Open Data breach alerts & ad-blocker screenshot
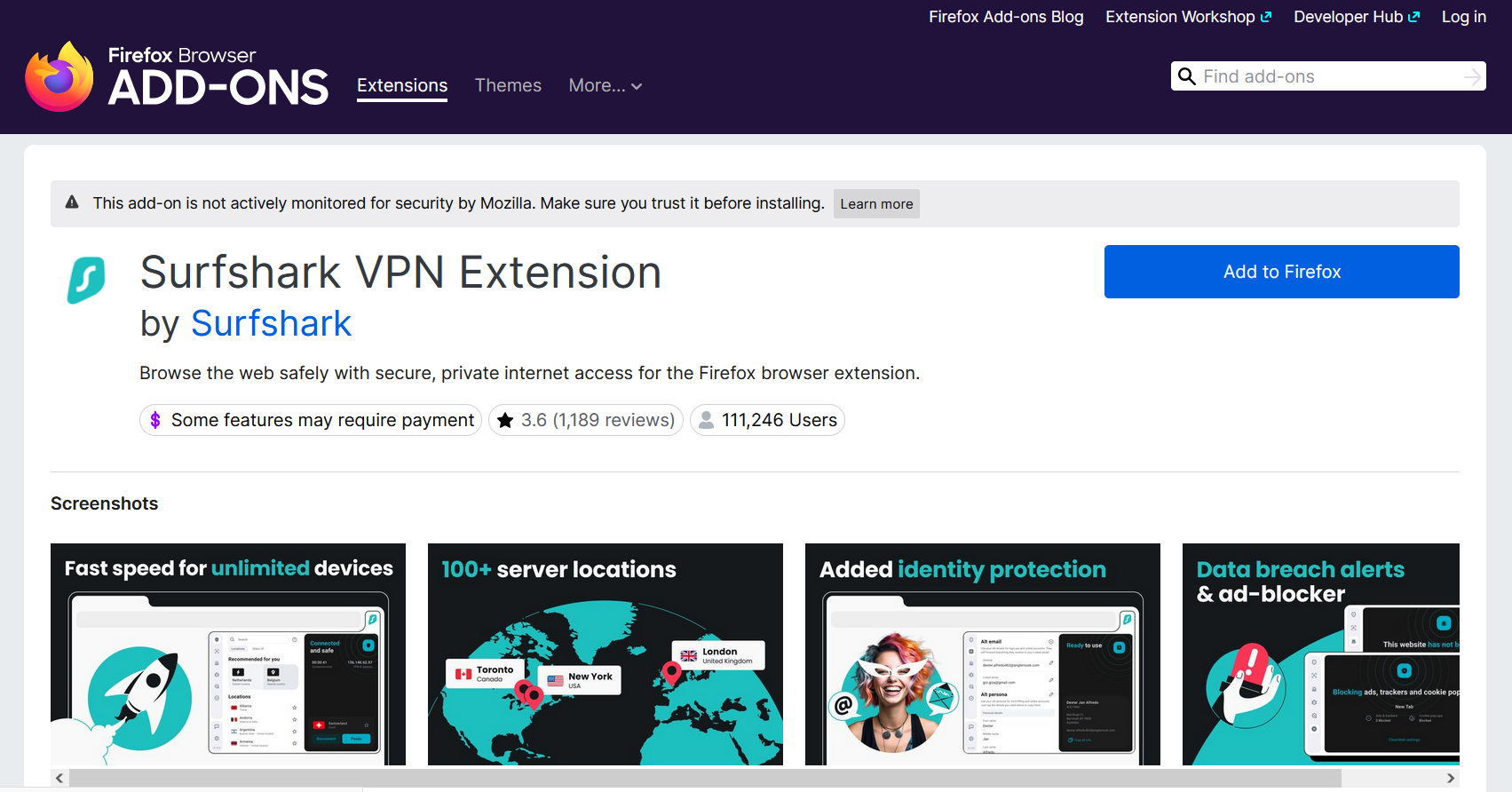This screenshot has width=1512, height=792. 1321,654
